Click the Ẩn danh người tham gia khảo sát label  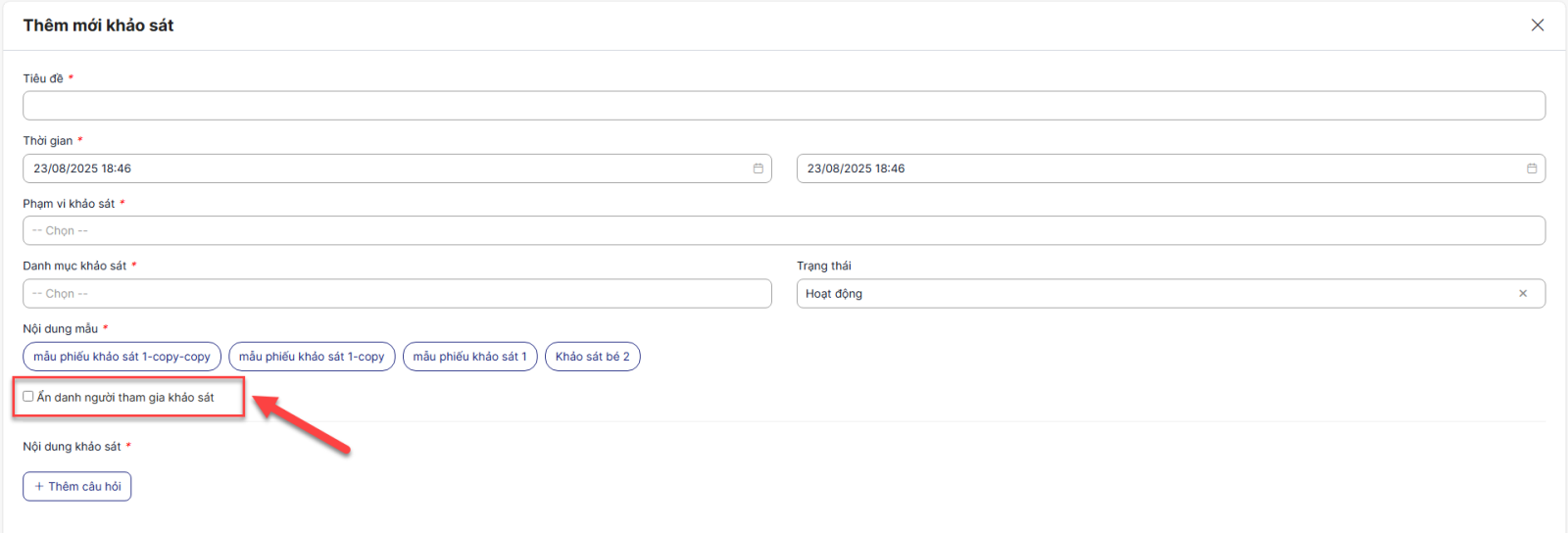pyautogui.click(x=125, y=398)
